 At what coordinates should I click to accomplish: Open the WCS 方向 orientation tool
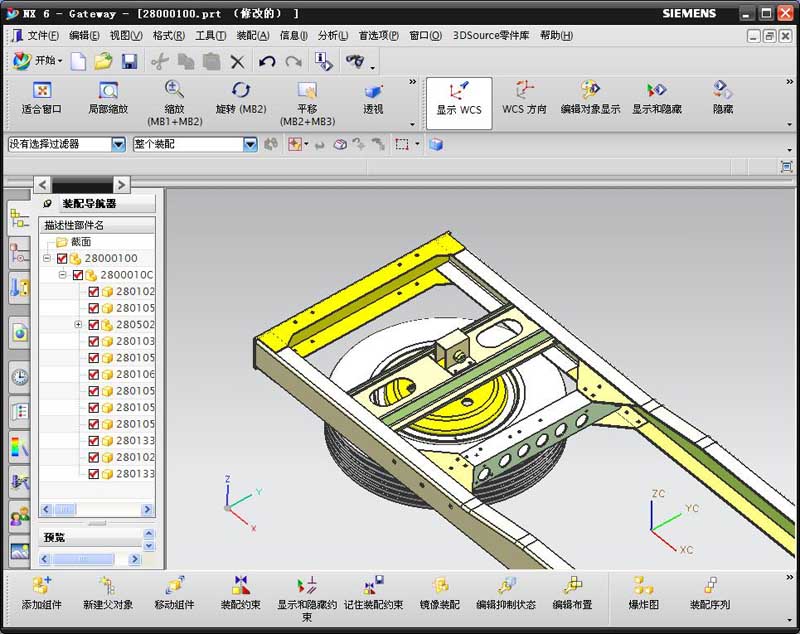[x=524, y=91]
